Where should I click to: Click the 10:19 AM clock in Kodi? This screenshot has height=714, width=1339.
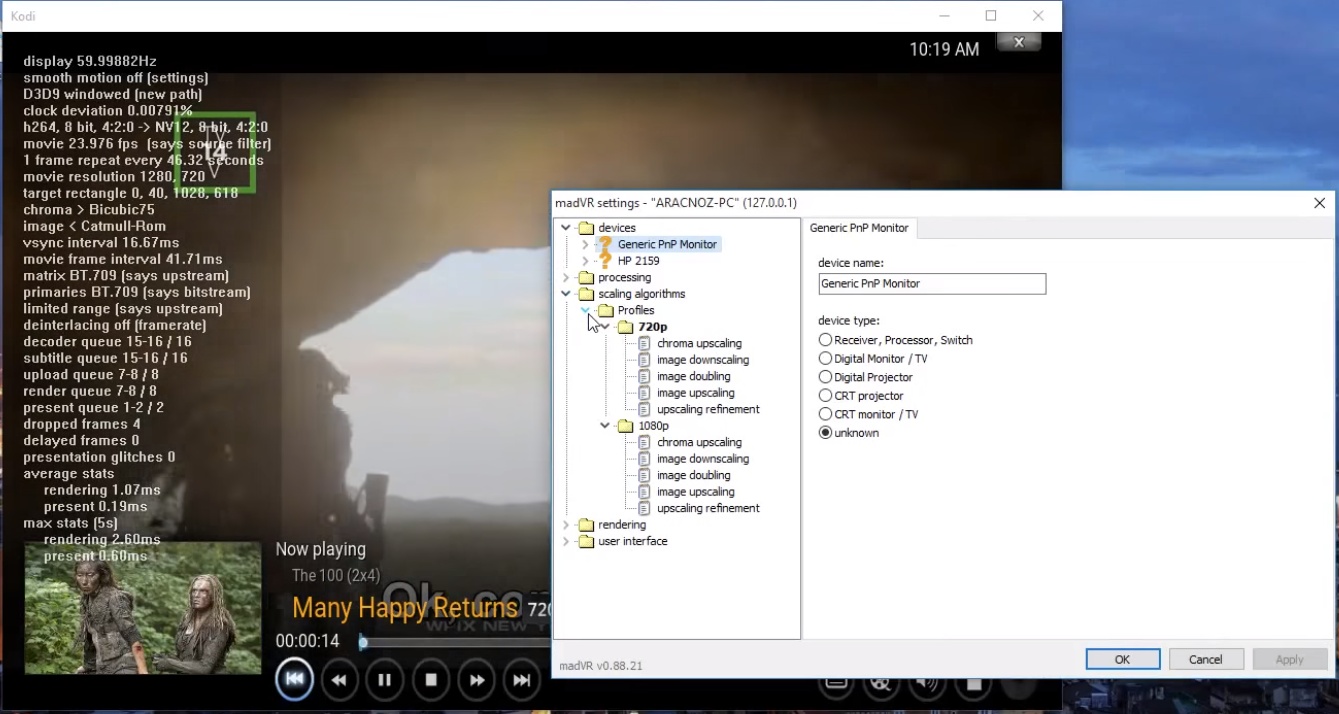tap(944, 49)
